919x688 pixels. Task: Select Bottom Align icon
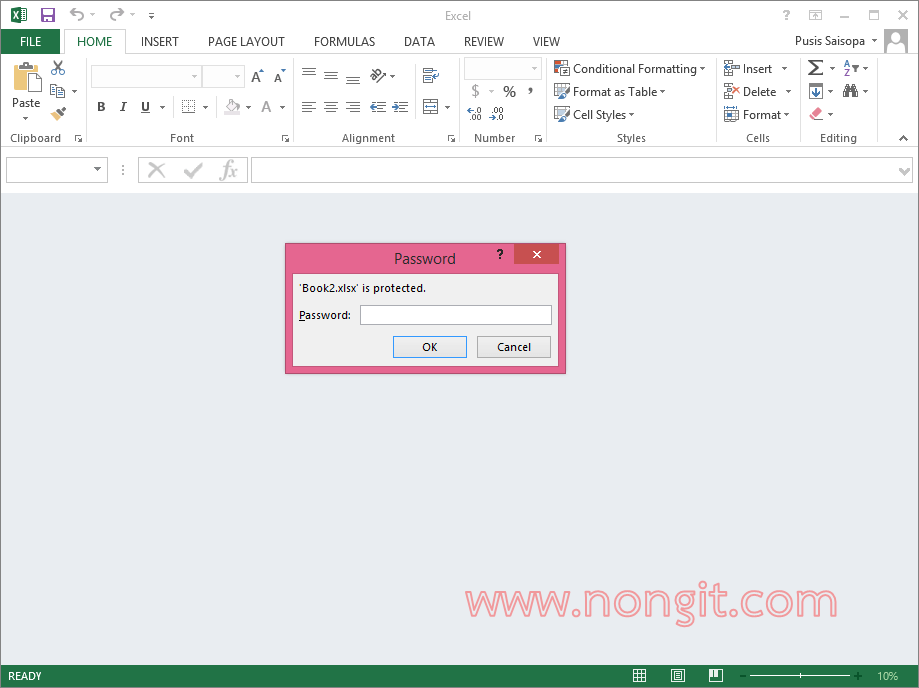[353, 79]
